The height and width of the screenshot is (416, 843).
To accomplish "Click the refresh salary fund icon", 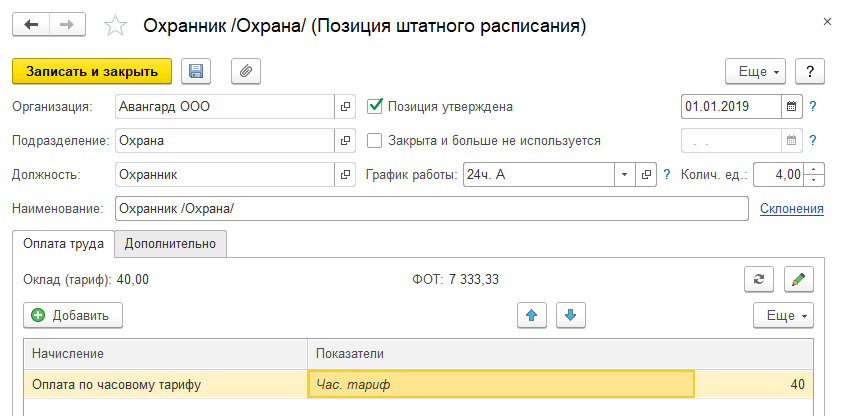I will click(x=760, y=279).
